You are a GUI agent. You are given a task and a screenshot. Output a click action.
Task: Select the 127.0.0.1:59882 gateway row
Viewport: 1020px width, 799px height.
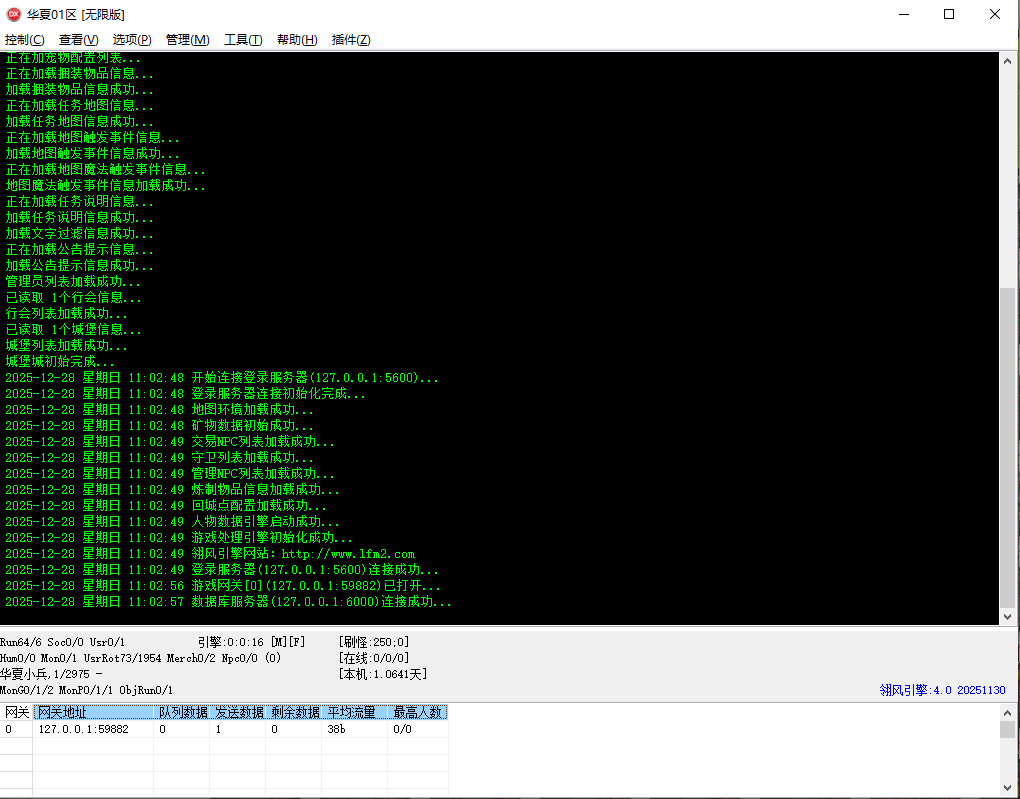click(x=84, y=729)
